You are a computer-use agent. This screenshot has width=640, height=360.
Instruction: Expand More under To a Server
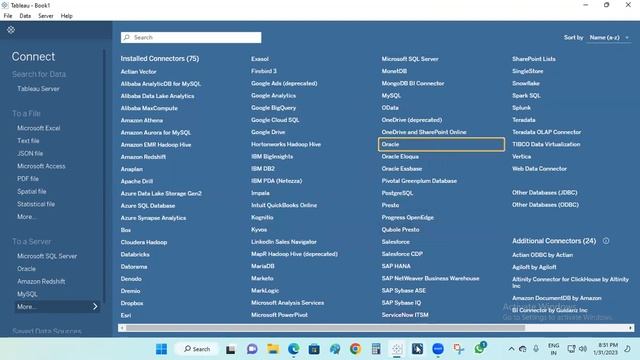57,307
